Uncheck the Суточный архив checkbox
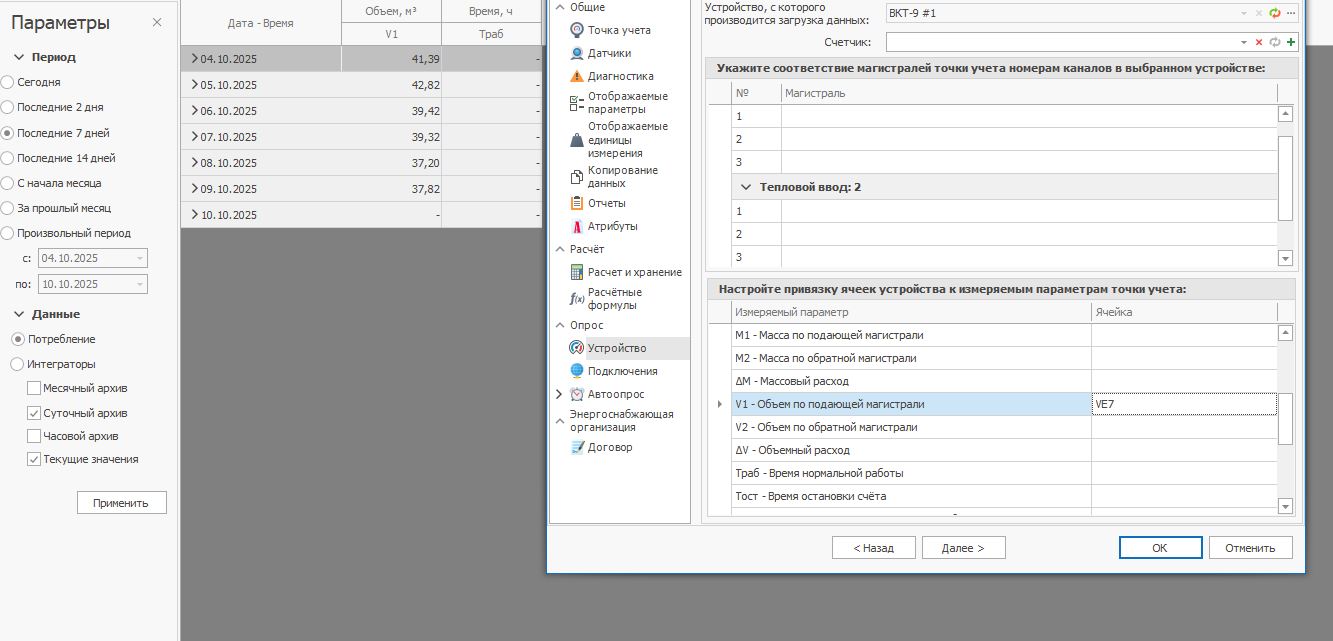 [x=34, y=413]
